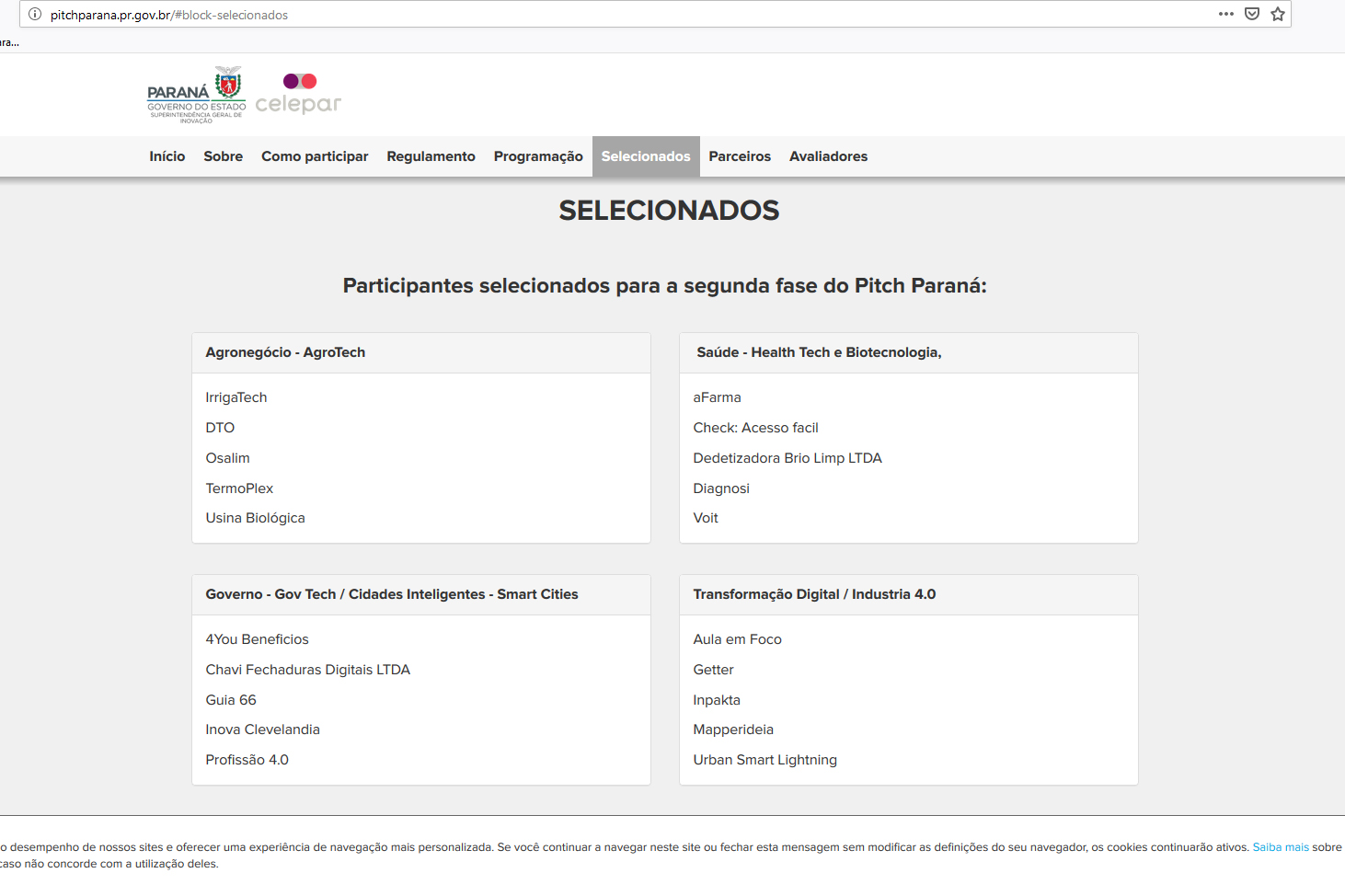
Task: Select the IrrigaTech entry
Action: point(236,397)
